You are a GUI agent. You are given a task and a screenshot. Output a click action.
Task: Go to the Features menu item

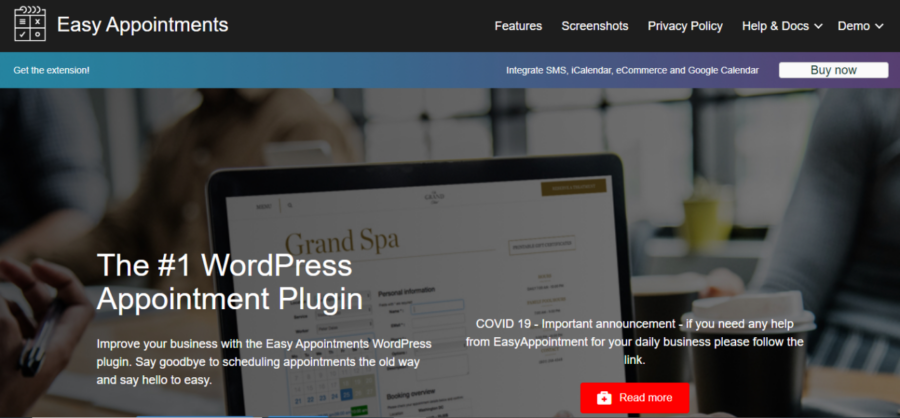pyautogui.click(x=518, y=26)
